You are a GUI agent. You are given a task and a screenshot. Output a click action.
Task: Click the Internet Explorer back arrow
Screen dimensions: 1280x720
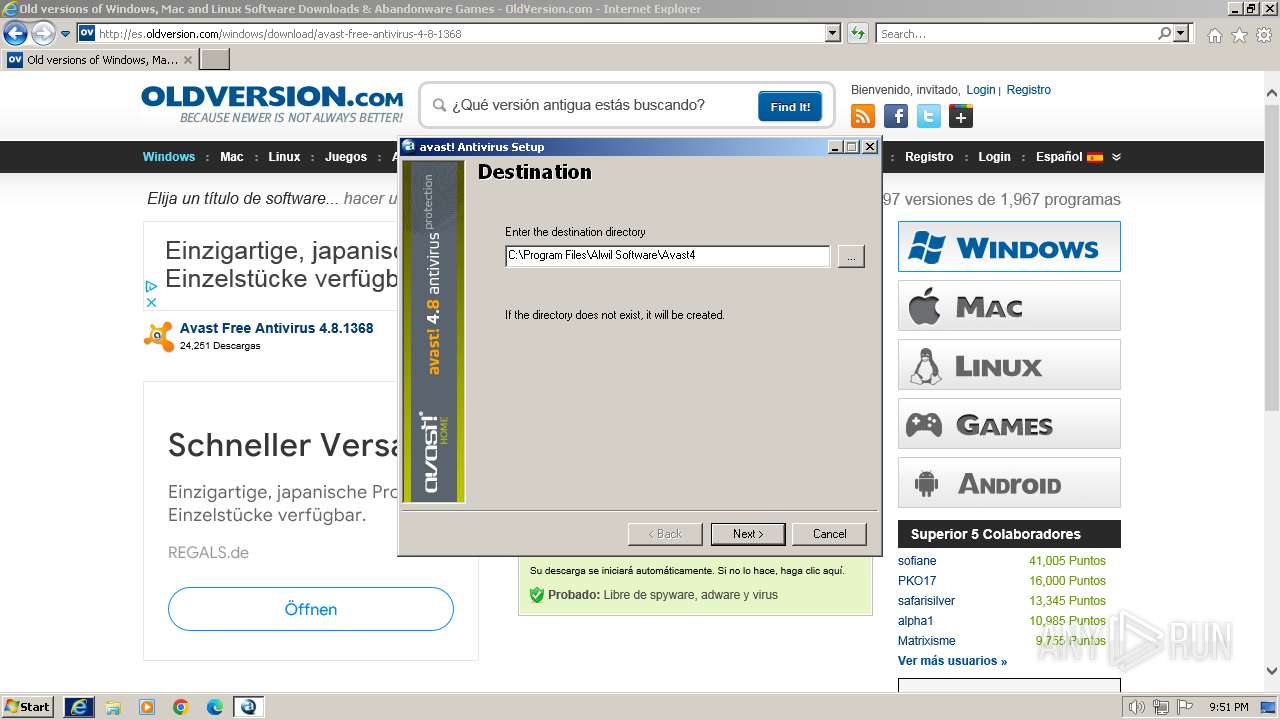click(x=15, y=33)
